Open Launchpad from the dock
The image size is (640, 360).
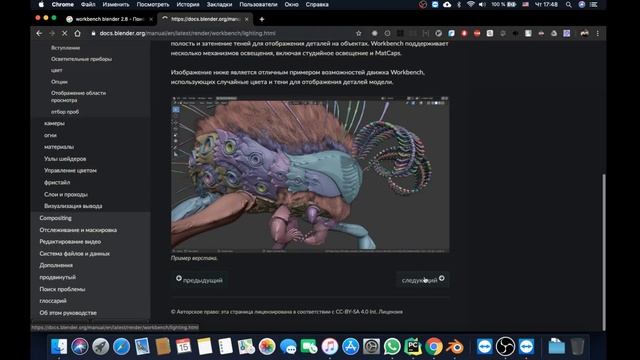click(x=100, y=347)
